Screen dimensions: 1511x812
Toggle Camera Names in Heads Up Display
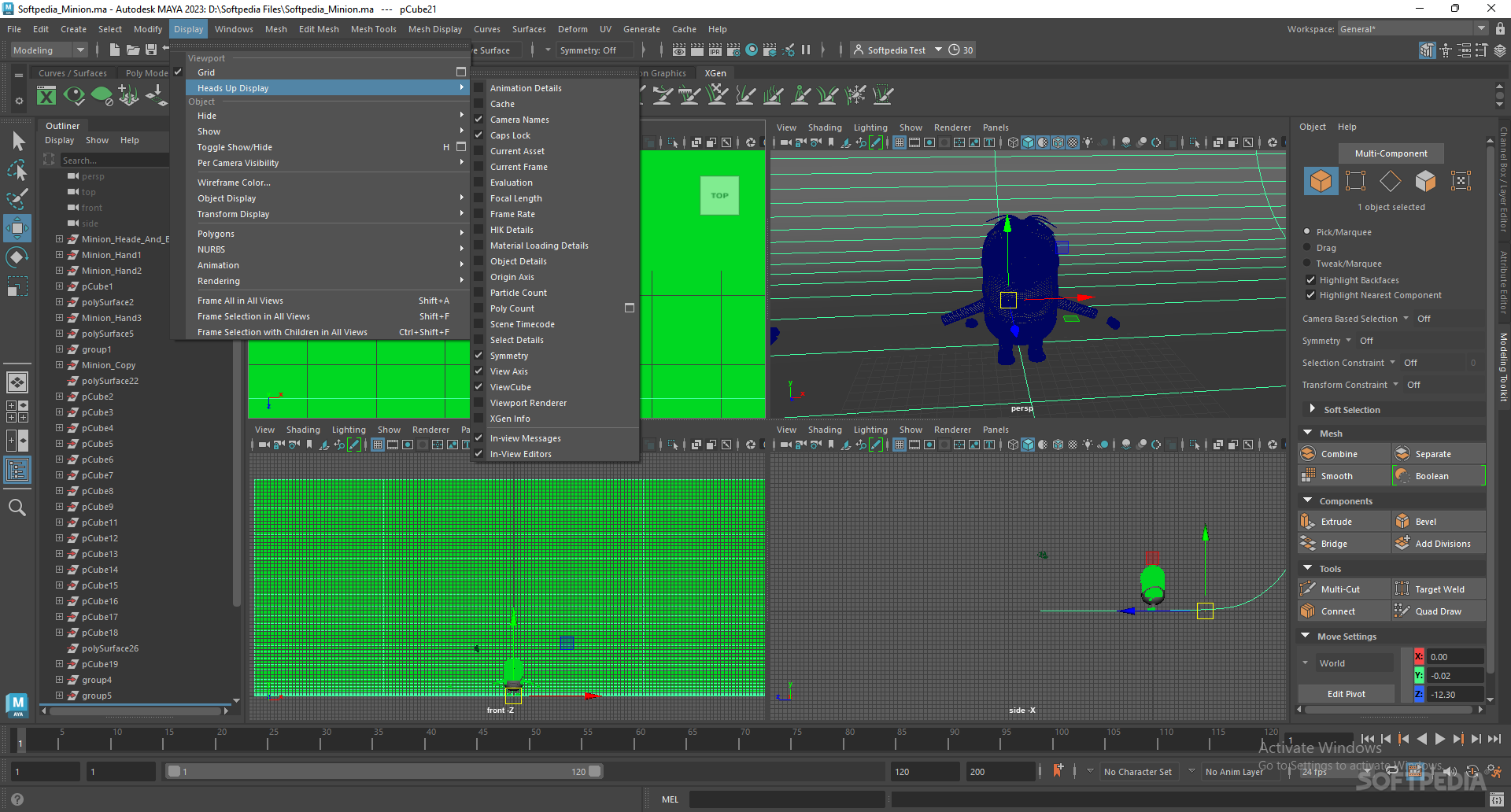519,120
